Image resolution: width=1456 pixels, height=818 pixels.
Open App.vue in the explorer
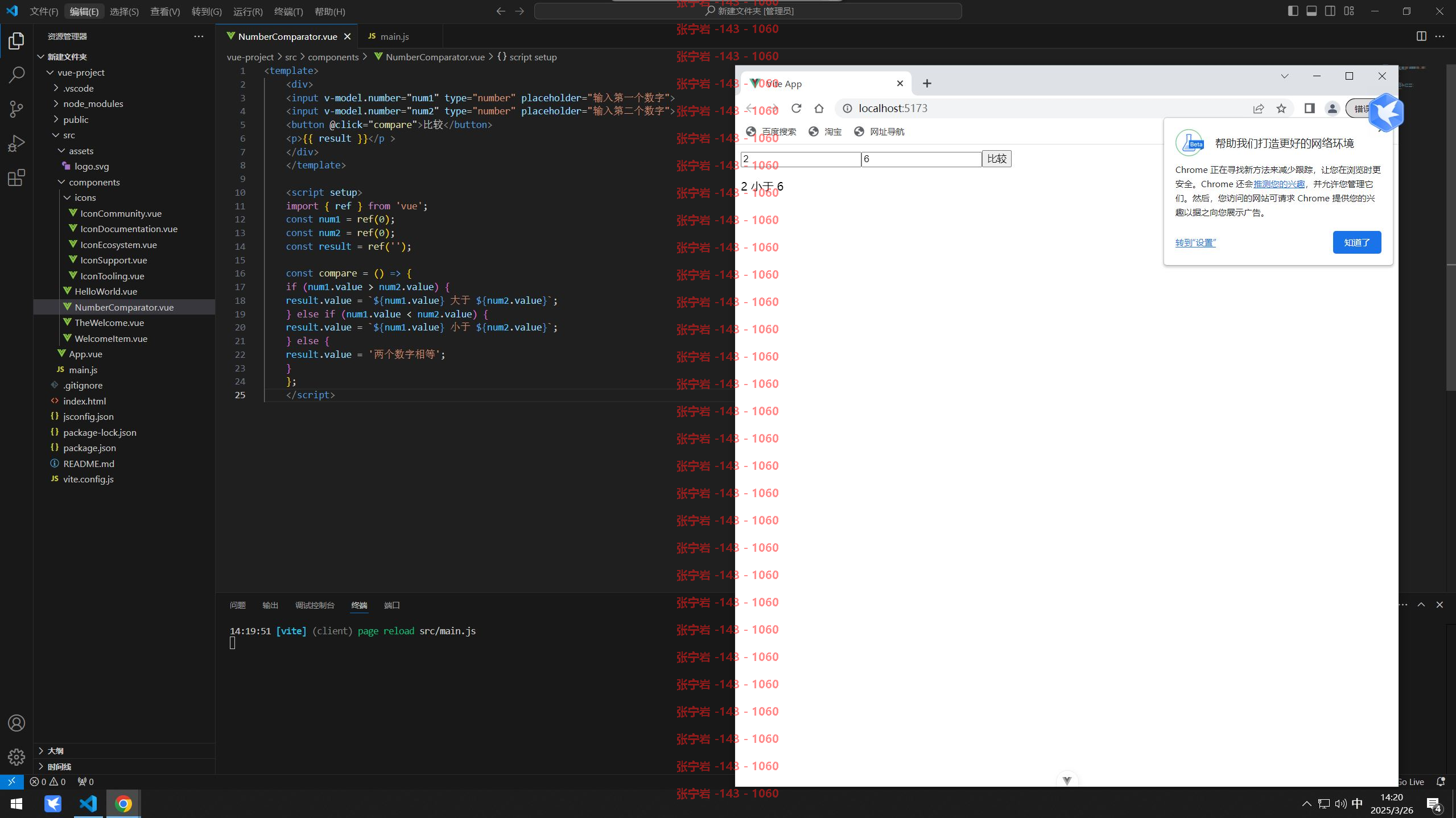85,354
